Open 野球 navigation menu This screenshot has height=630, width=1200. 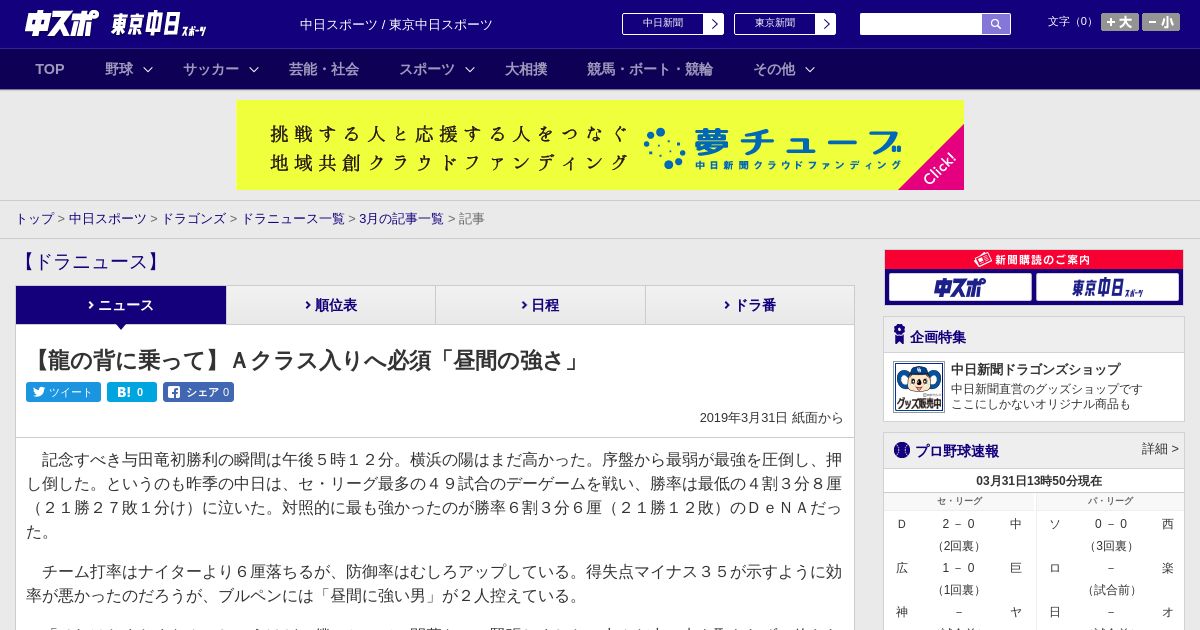(x=119, y=69)
